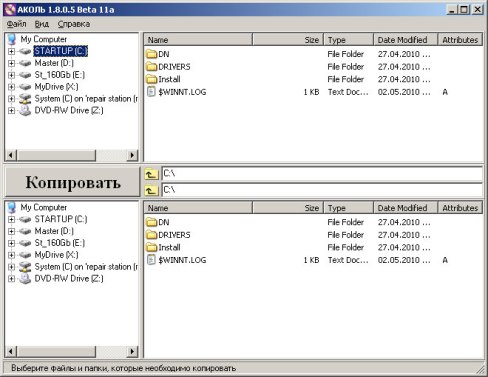Click the upper tree horizontal scrollbar thumb
Viewport: 488px width, 377px height.
(56, 155)
